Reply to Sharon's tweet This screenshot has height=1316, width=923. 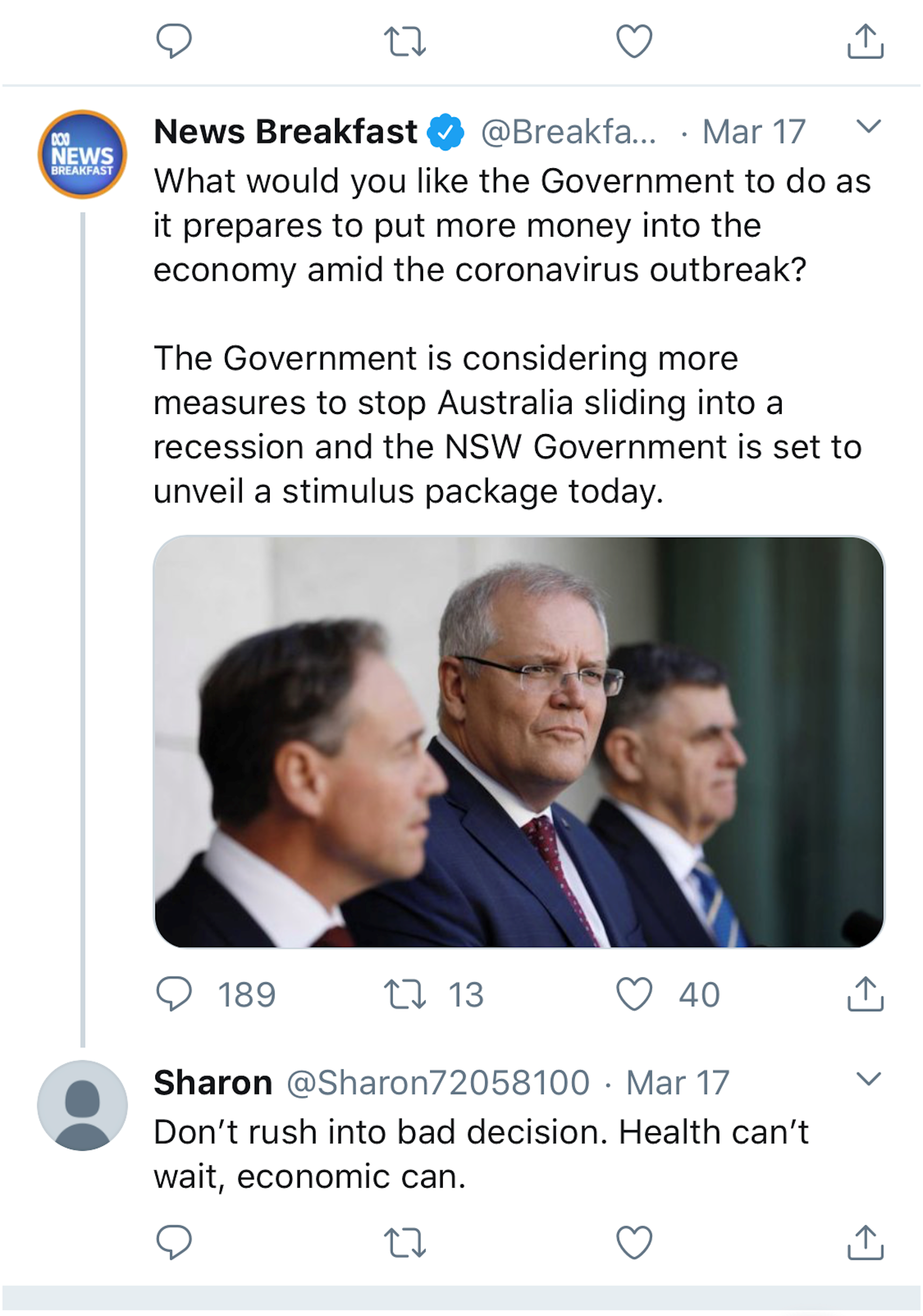click(x=174, y=1242)
